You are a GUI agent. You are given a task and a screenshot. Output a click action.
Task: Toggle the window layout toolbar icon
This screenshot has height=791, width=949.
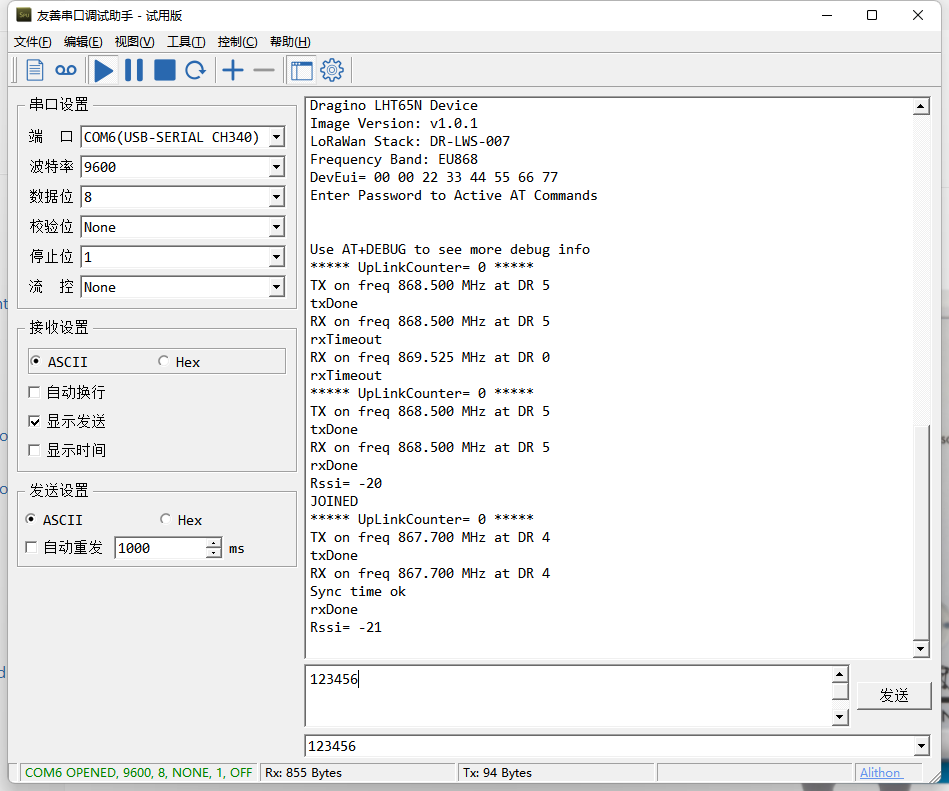(301, 70)
